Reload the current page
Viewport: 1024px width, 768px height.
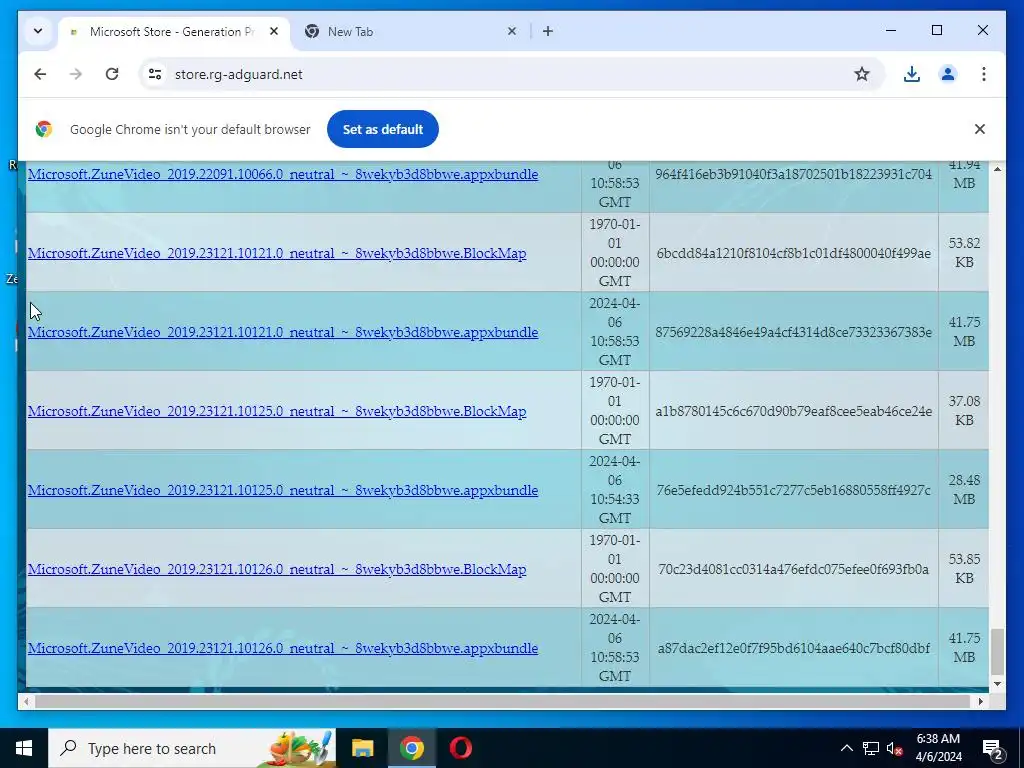click(x=112, y=74)
